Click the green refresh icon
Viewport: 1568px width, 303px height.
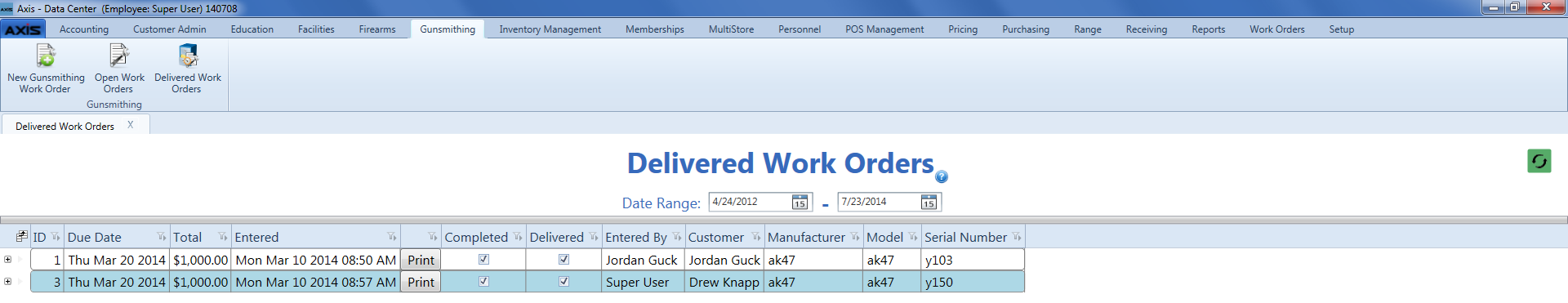click(x=1539, y=161)
